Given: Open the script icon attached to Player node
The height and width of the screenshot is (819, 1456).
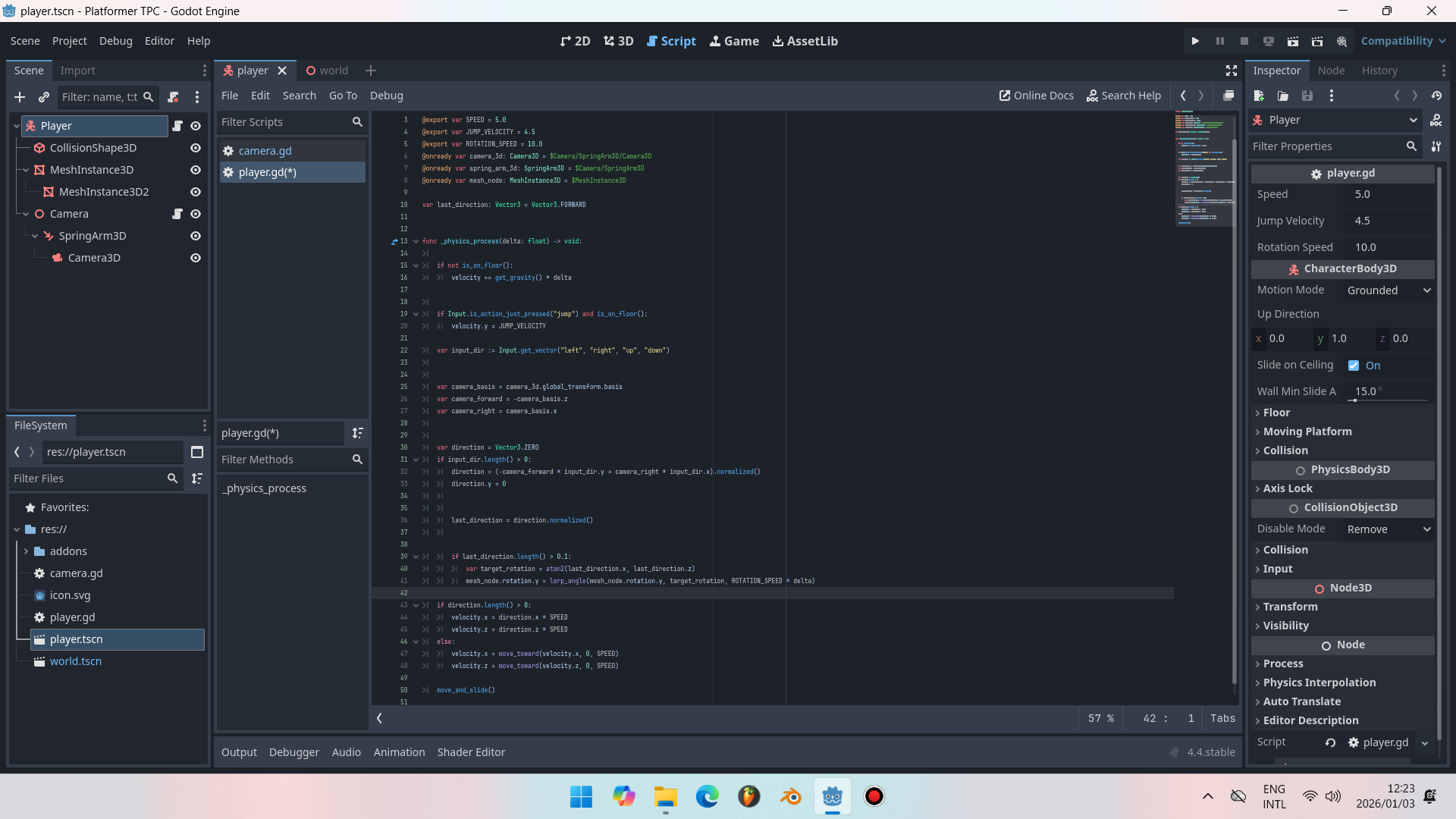Looking at the screenshot, I should click(x=177, y=126).
